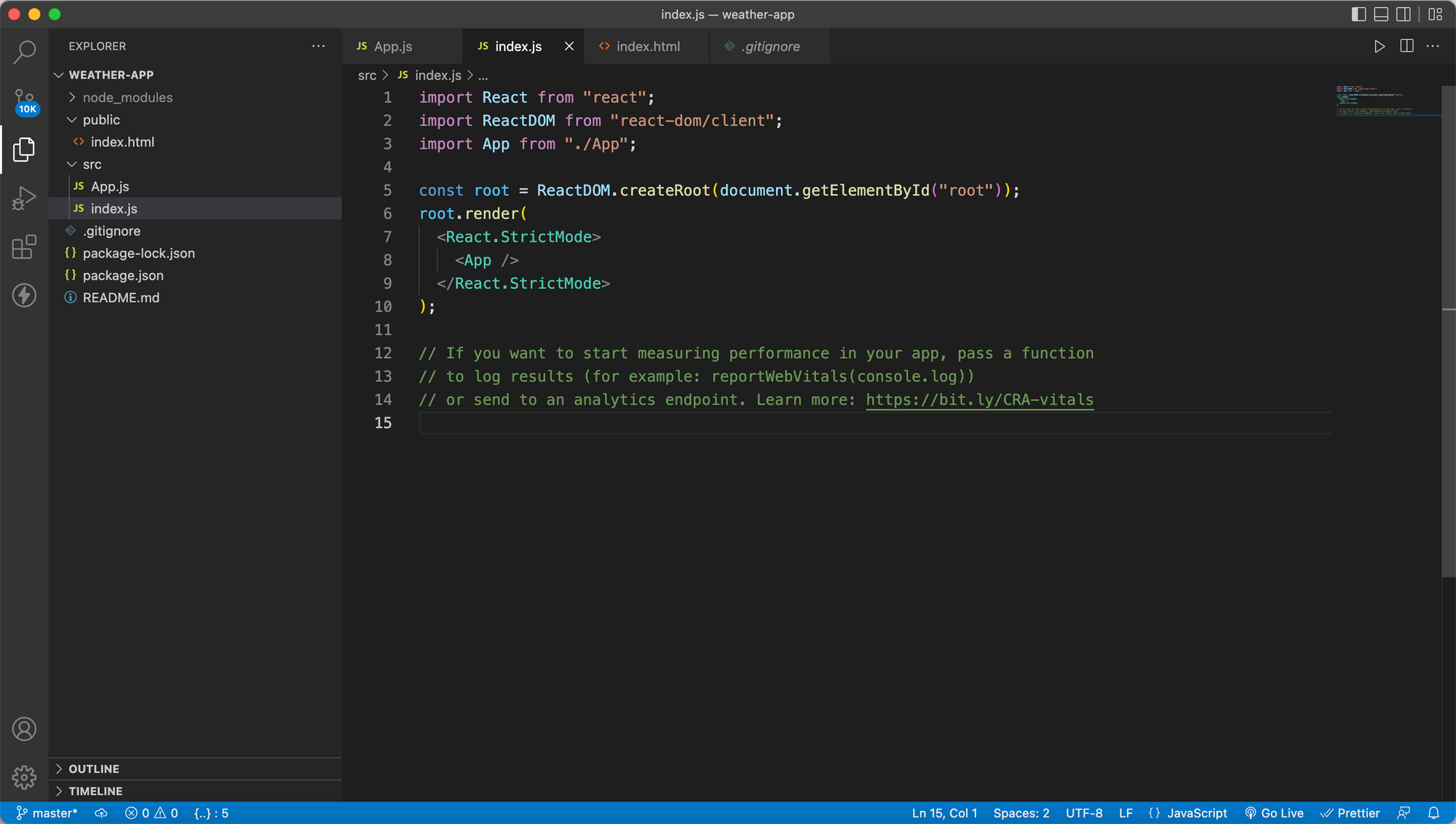Run code with the play icon
The width and height of the screenshot is (1456, 824).
coord(1379,47)
